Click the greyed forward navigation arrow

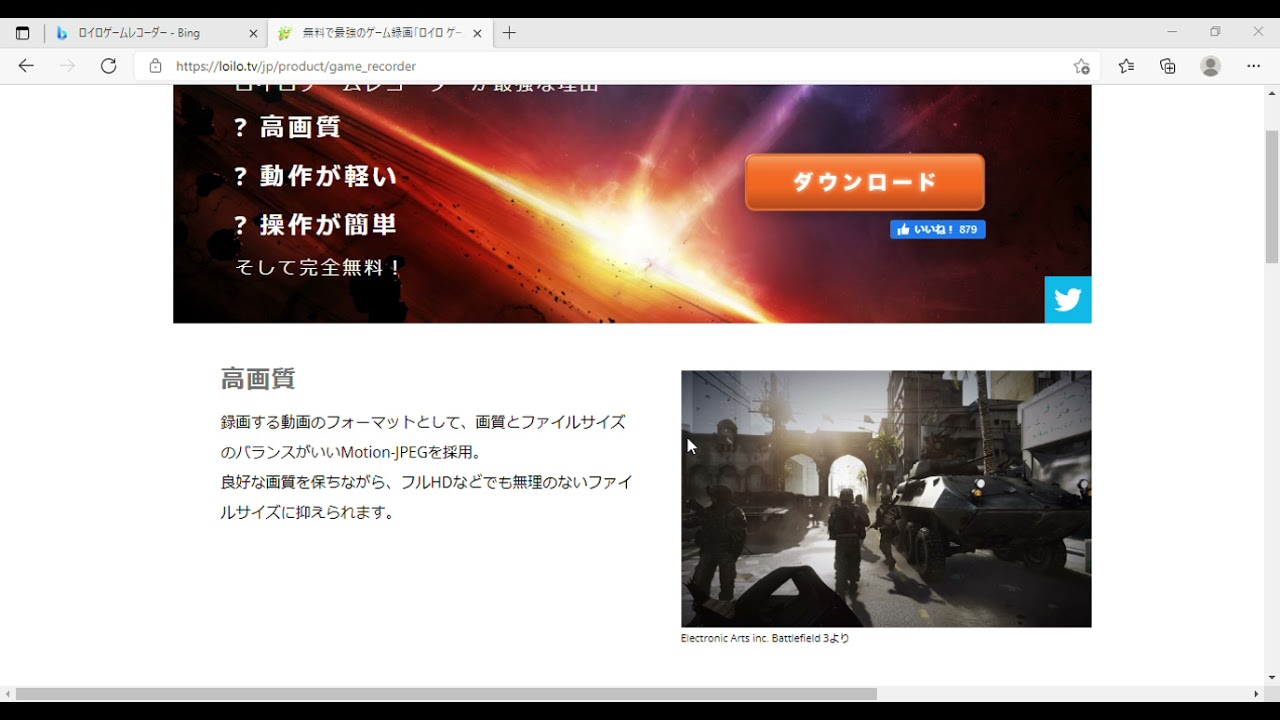pyautogui.click(x=67, y=66)
